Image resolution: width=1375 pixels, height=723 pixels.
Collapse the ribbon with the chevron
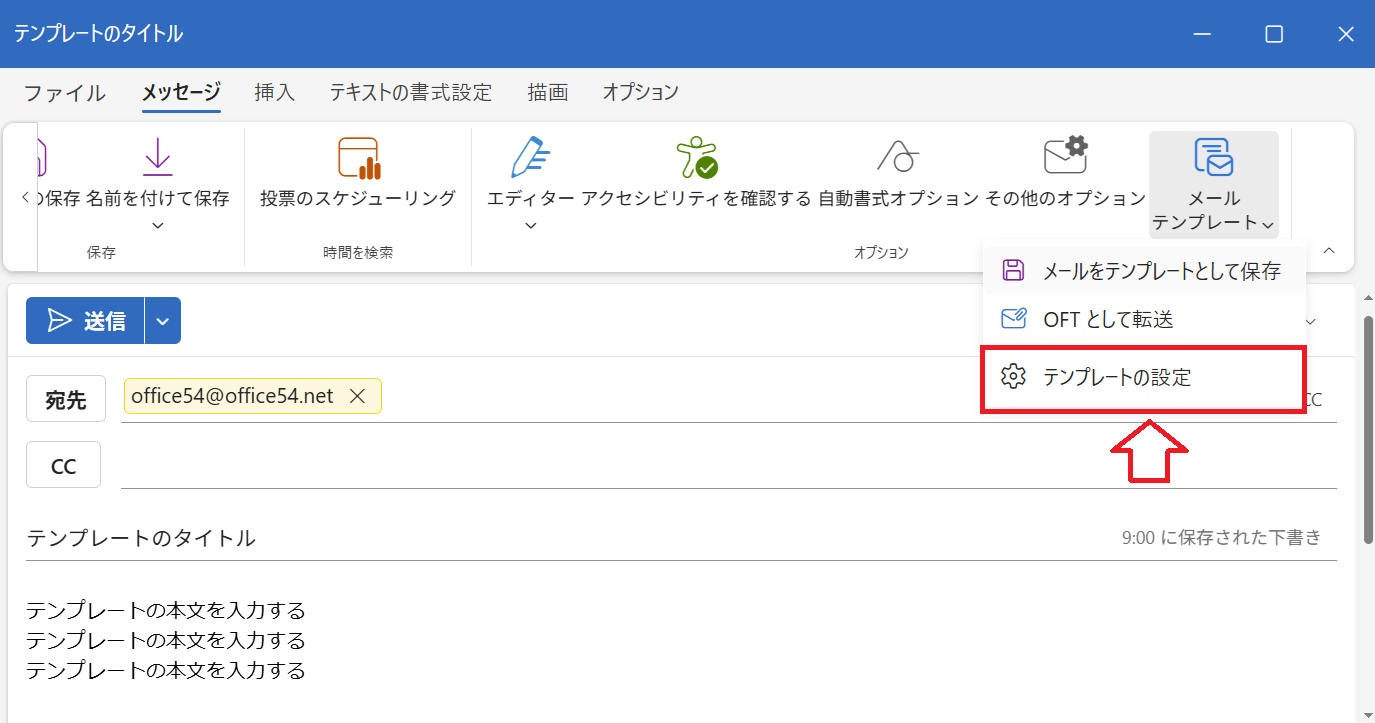click(1329, 252)
